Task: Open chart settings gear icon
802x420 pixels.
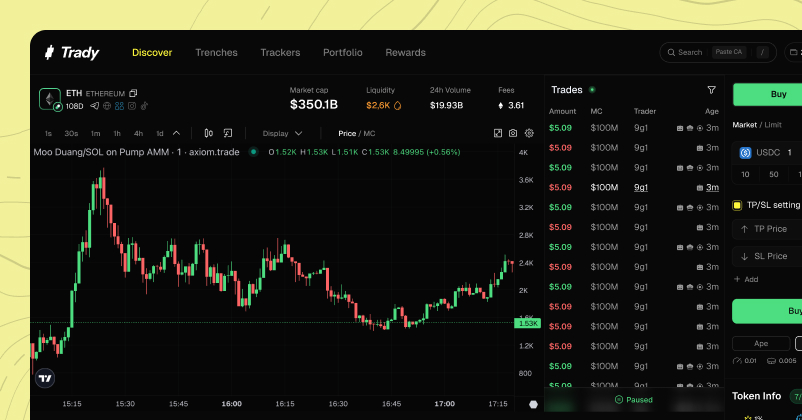Action: point(529,133)
